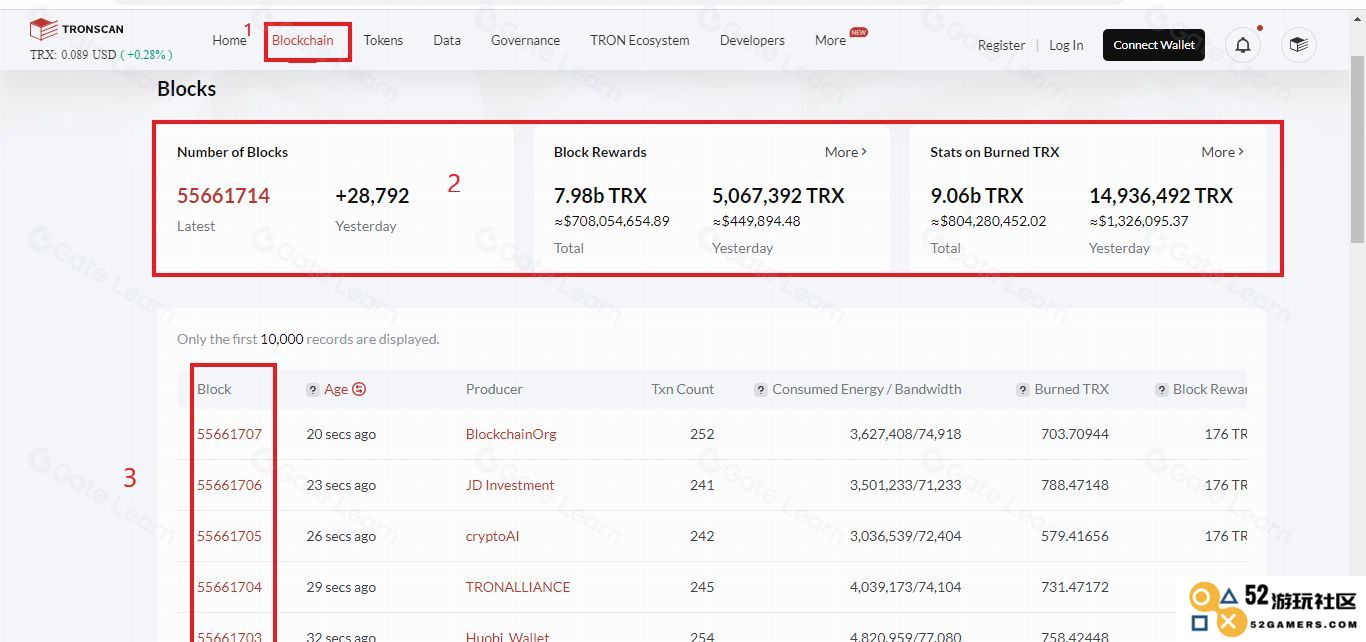Open the Governance menu
The height and width of the screenshot is (642, 1366).
(x=525, y=40)
